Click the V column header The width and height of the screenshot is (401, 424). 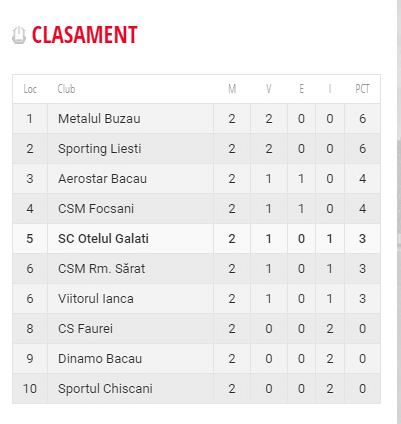click(x=269, y=89)
